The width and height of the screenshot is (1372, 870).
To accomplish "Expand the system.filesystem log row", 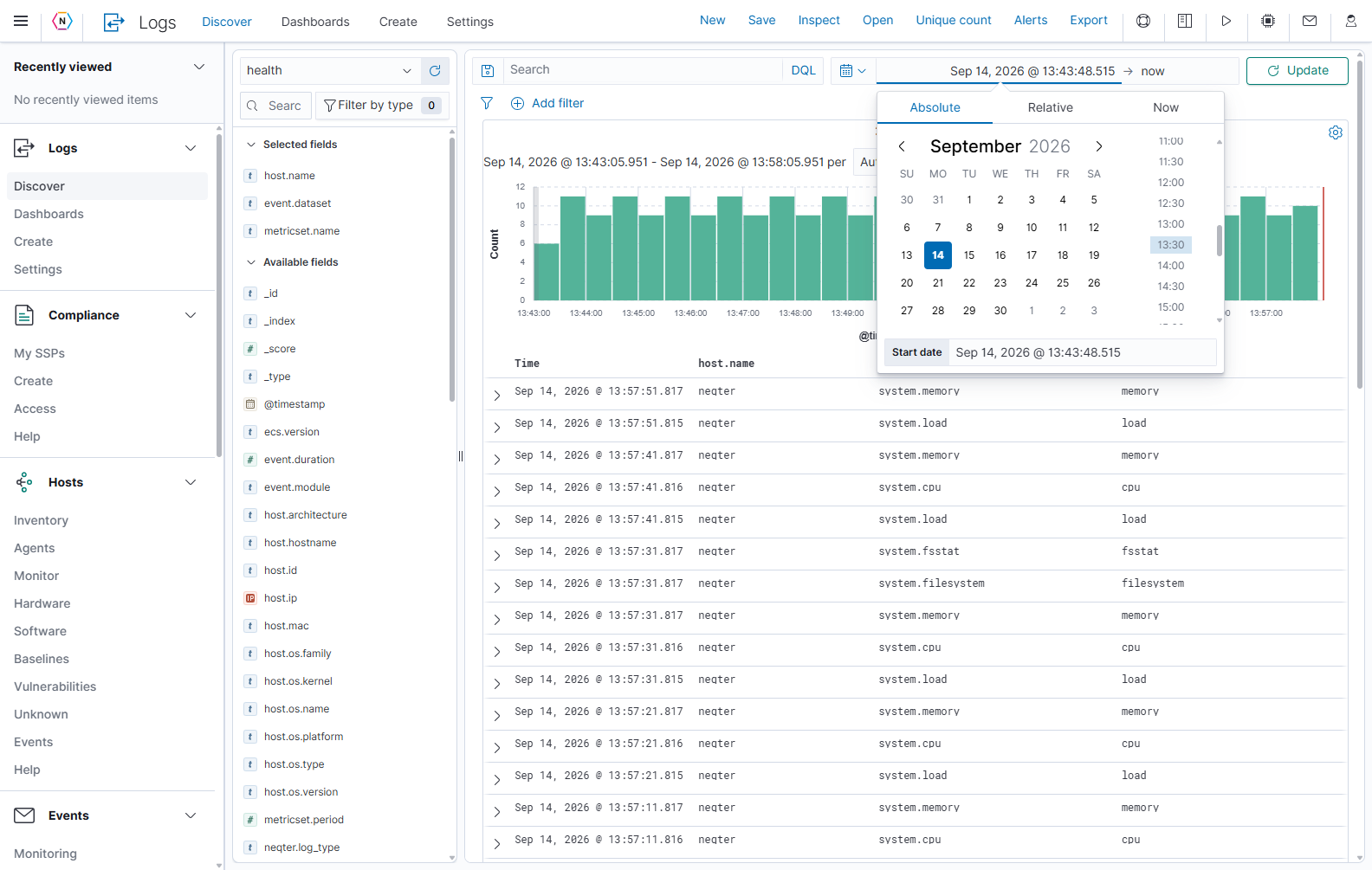I will [x=497, y=587].
